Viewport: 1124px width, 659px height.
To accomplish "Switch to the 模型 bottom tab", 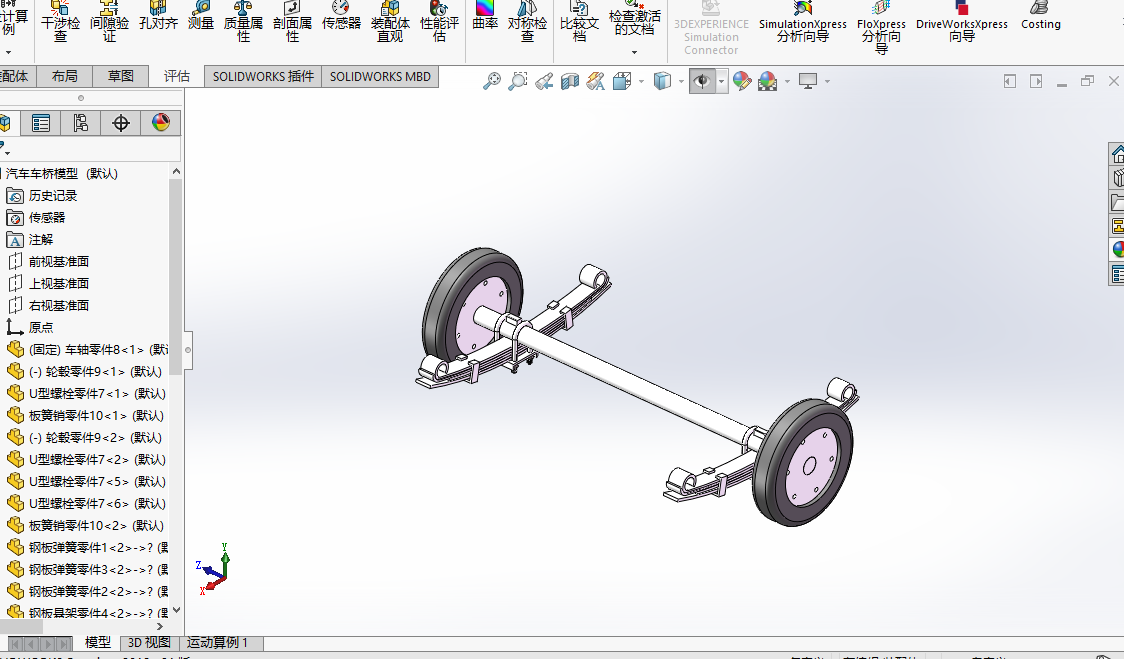I will (x=97, y=643).
